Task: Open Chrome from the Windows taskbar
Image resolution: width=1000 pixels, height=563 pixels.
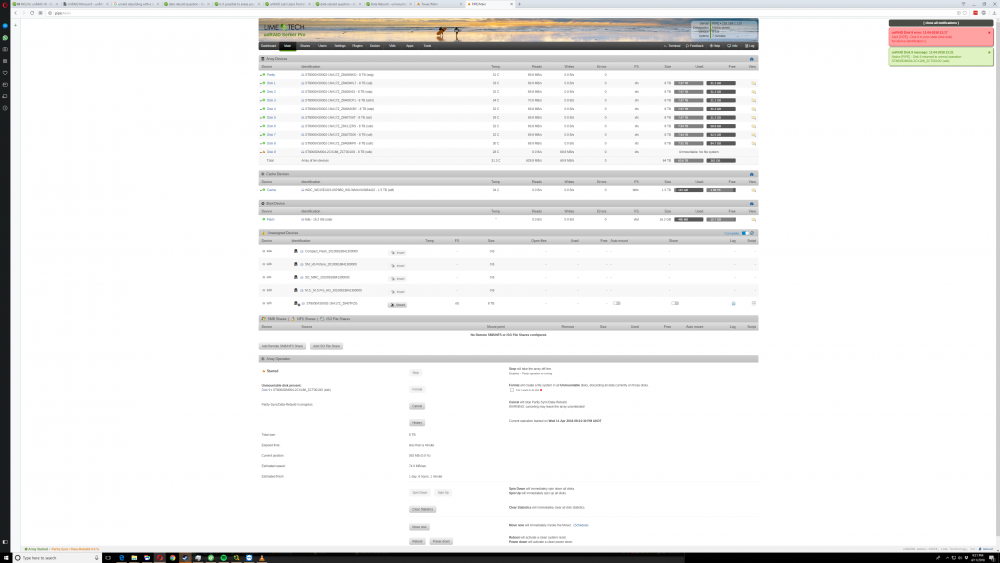Action: (x=172, y=558)
